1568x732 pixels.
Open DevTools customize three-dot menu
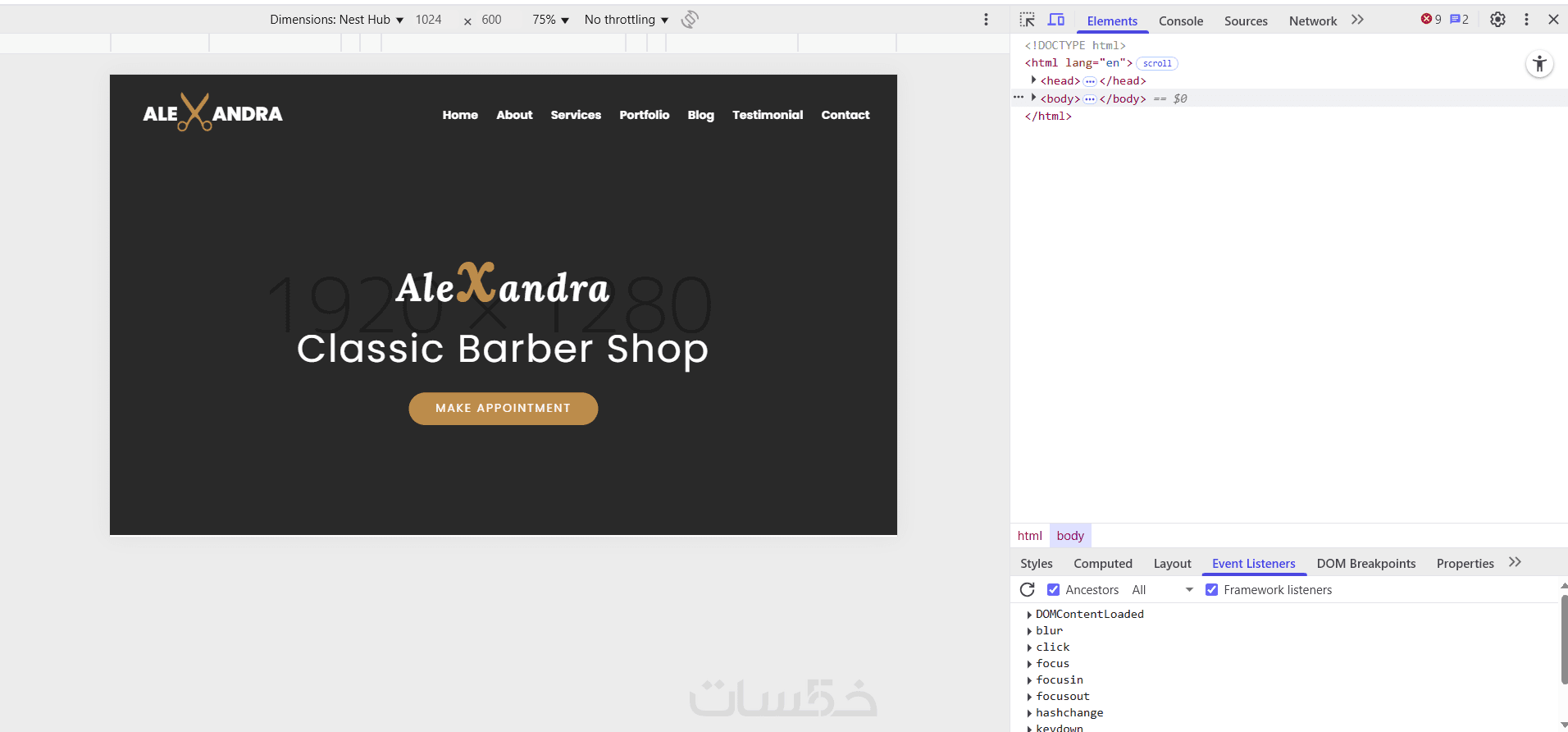pyautogui.click(x=1526, y=20)
